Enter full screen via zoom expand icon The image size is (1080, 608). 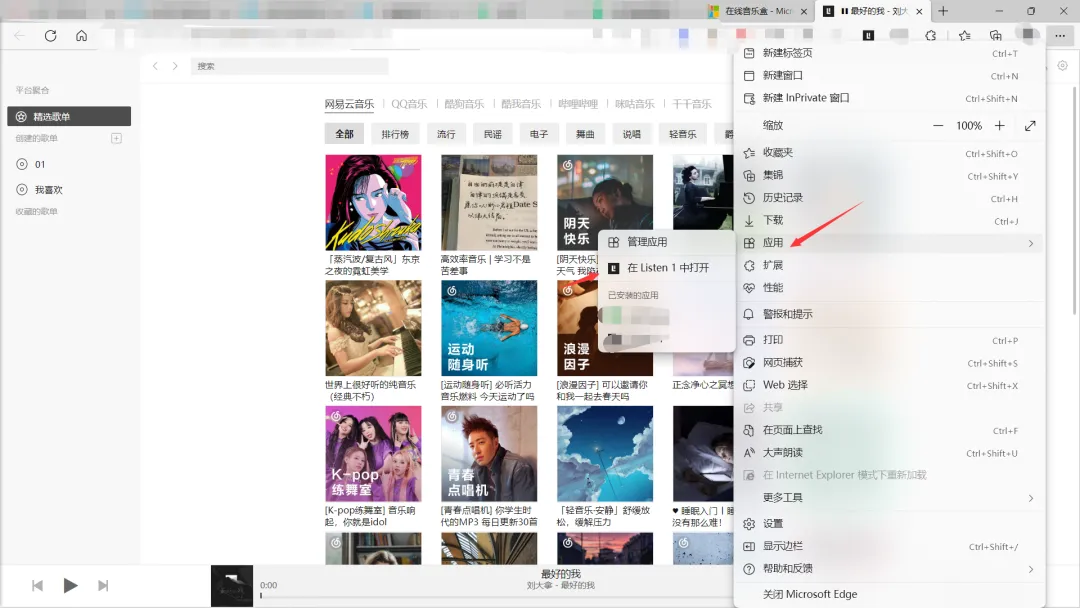tap(1030, 125)
